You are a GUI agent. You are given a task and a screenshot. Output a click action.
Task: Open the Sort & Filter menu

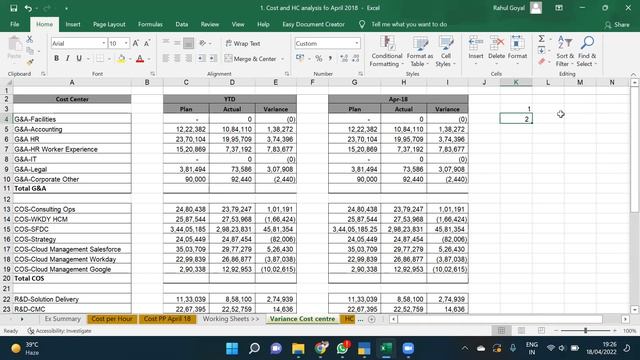tap(565, 52)
